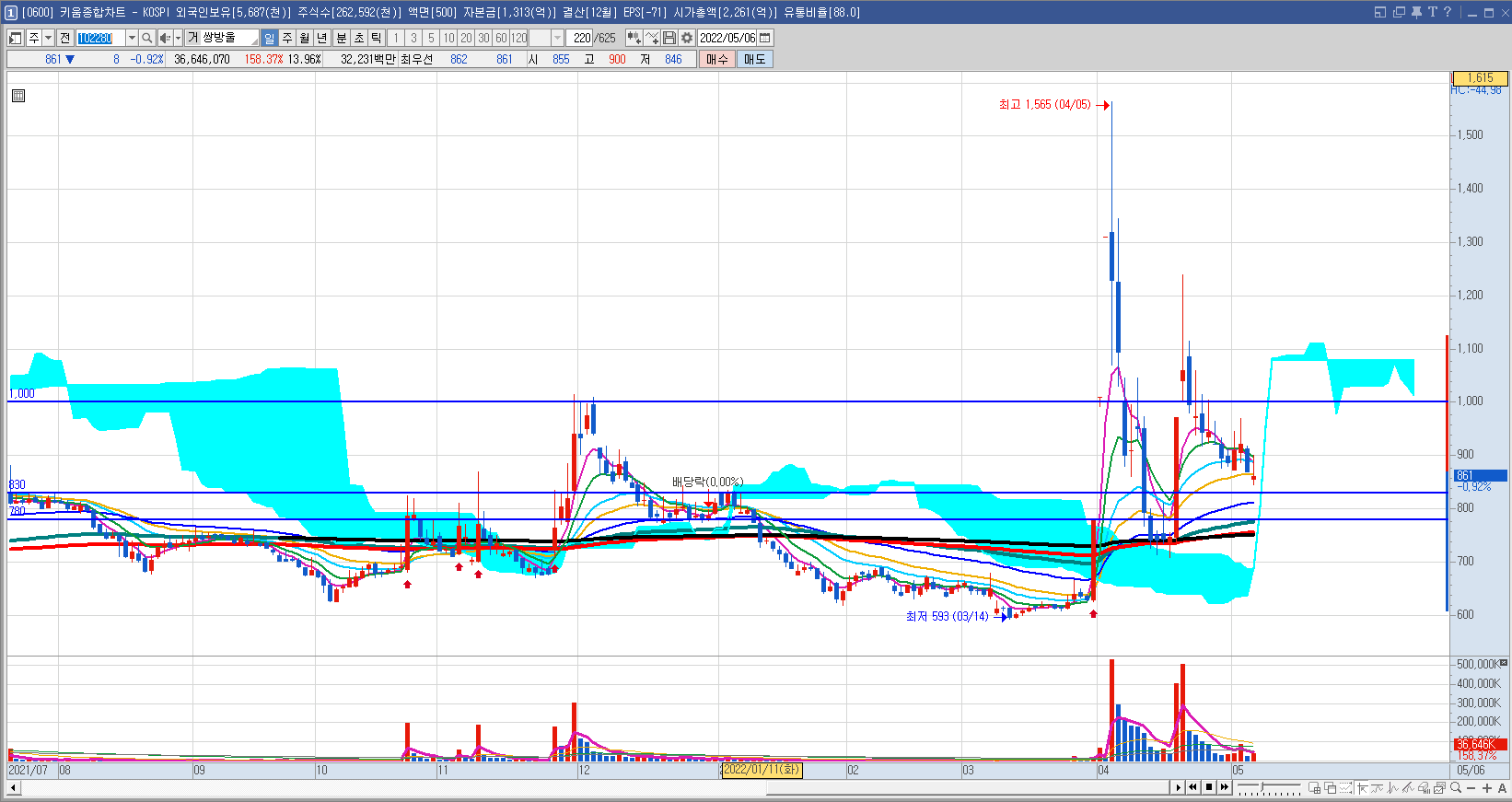This screenshot has width=1512, height=802.
Task: Click the stop button in the playback controls
Action: (1209, 787)
